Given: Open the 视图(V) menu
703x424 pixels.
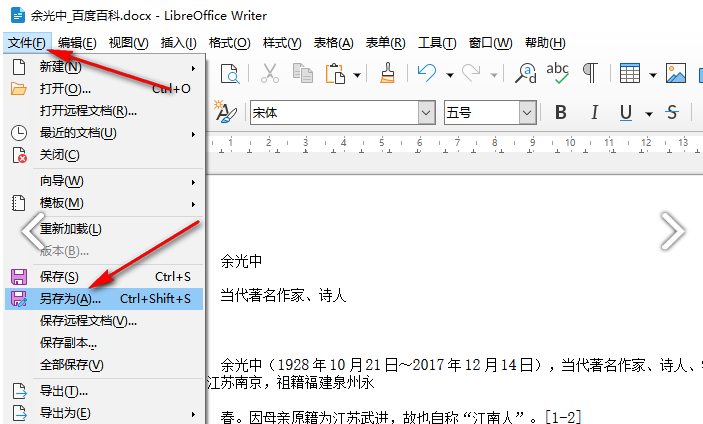Looking at the screenshot, I should pos(129,43).
